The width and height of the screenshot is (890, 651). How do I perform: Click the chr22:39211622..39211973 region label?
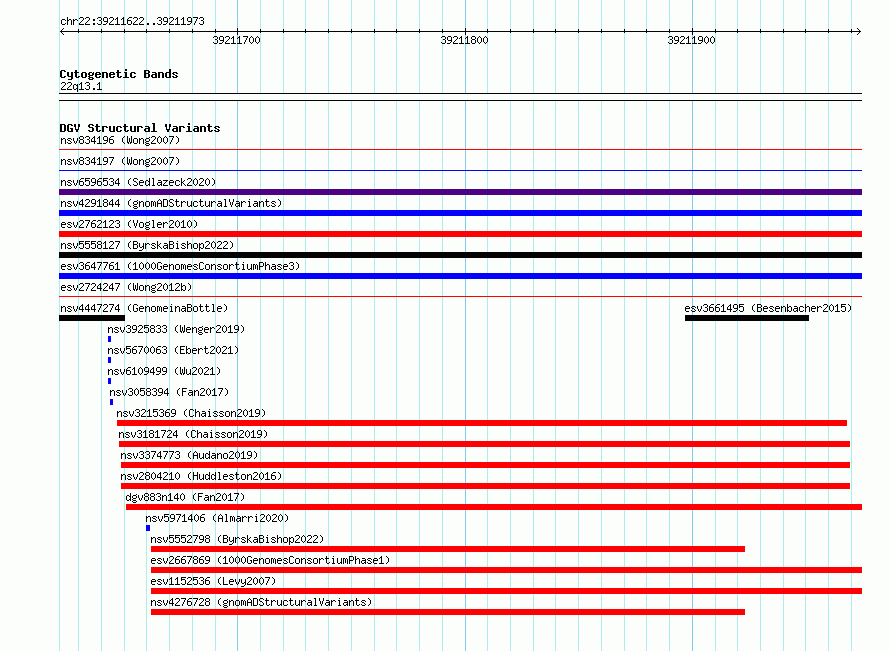coord(132,21)
